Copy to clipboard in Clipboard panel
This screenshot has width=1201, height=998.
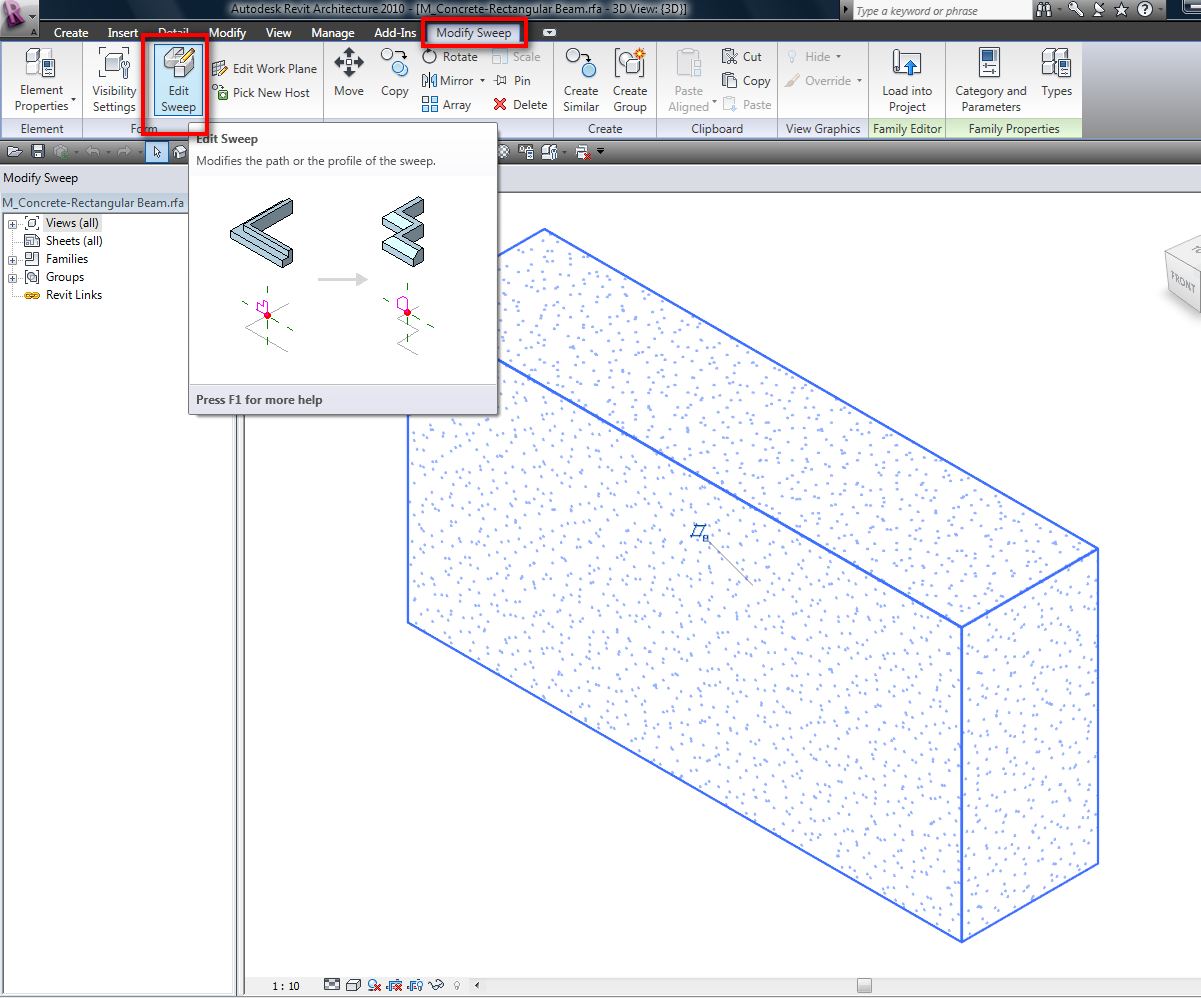pos(746,81)
